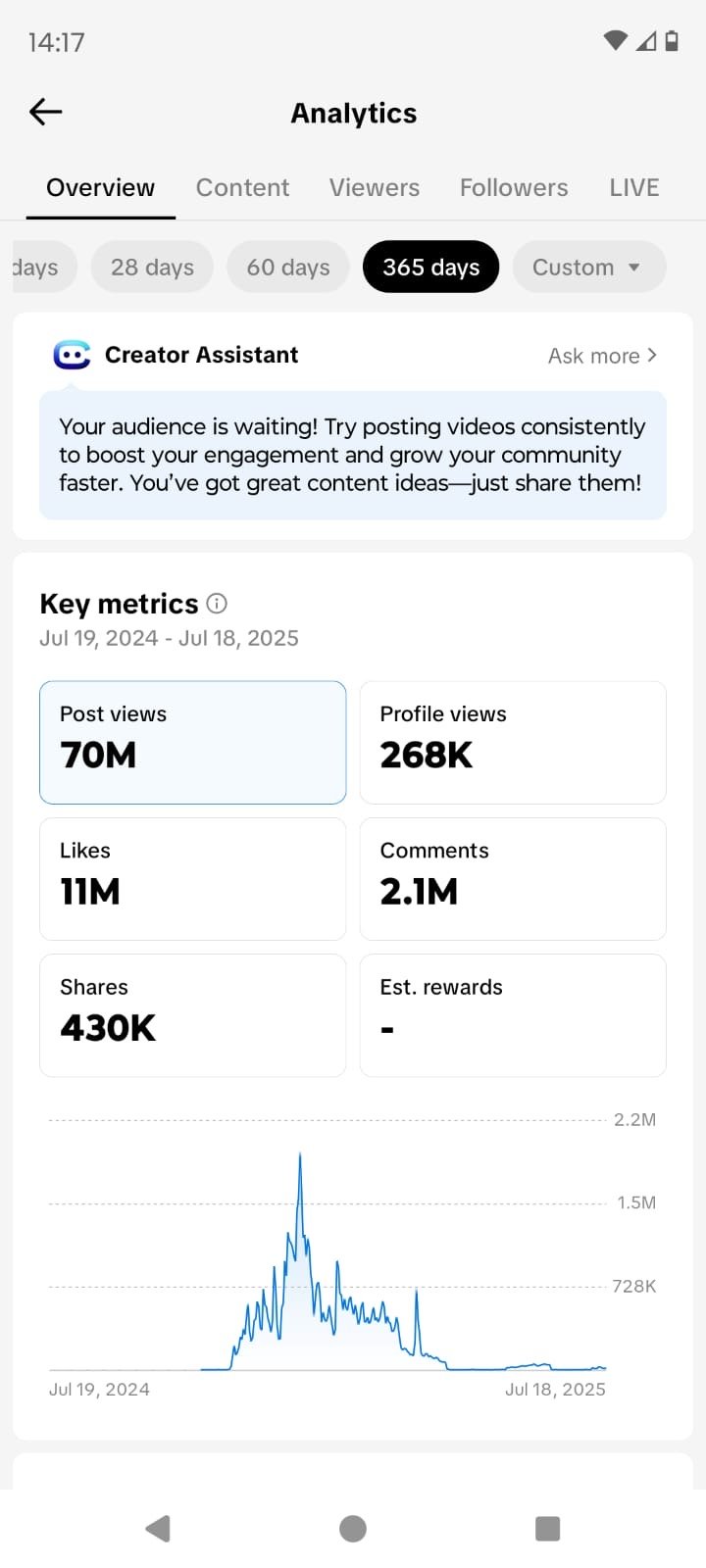Tap the highest peak on views chart

pyautogui.click(x=300, y=1156)
